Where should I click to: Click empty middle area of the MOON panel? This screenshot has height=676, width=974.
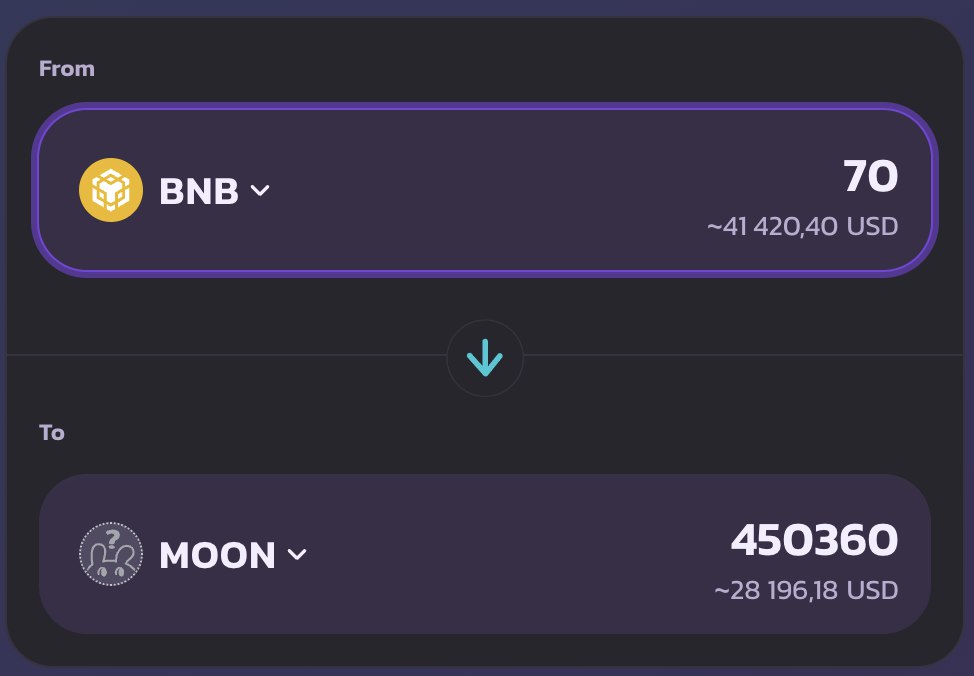tap(500, 554)
